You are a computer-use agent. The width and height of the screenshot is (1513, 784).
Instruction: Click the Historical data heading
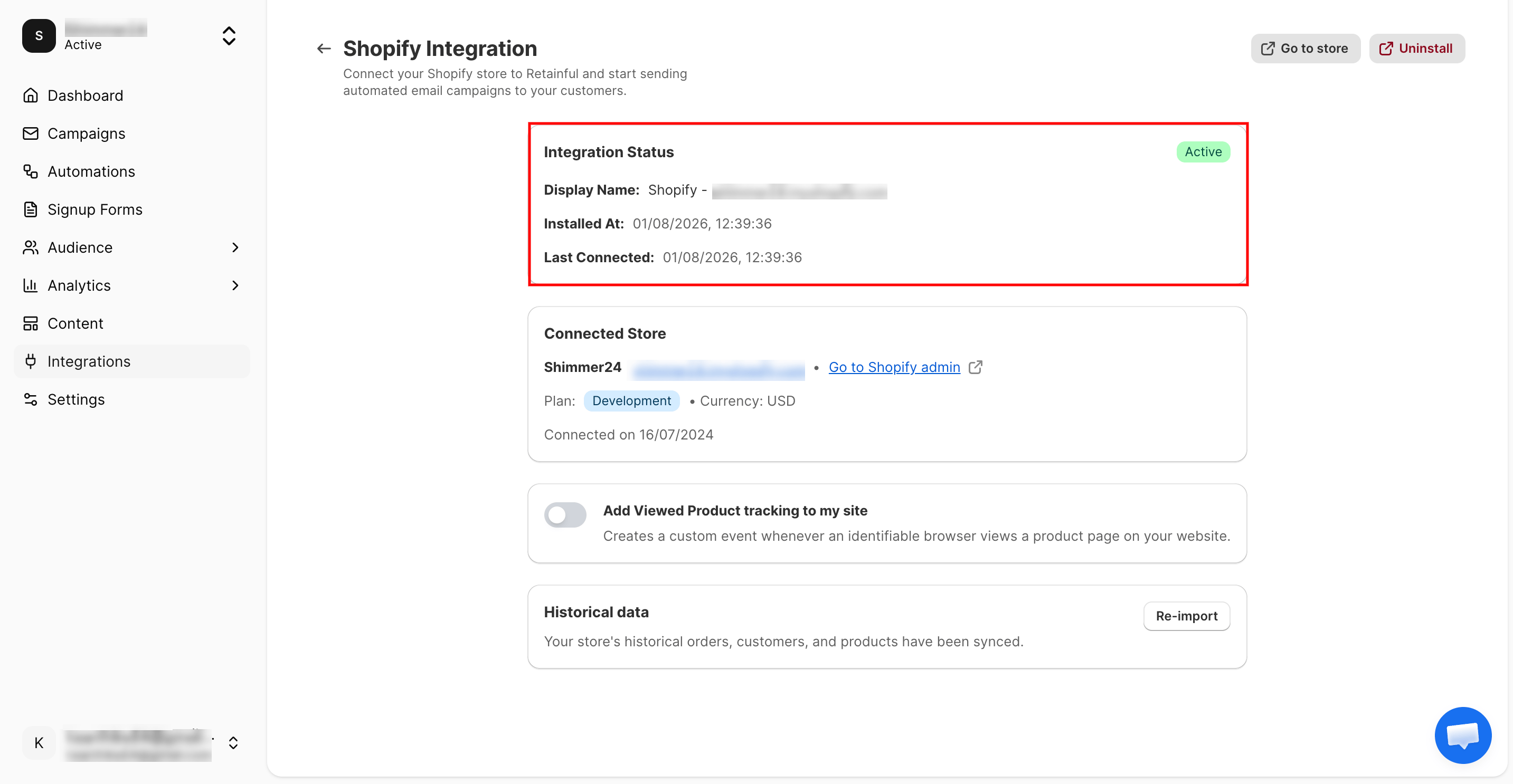[x=596, y=612]
